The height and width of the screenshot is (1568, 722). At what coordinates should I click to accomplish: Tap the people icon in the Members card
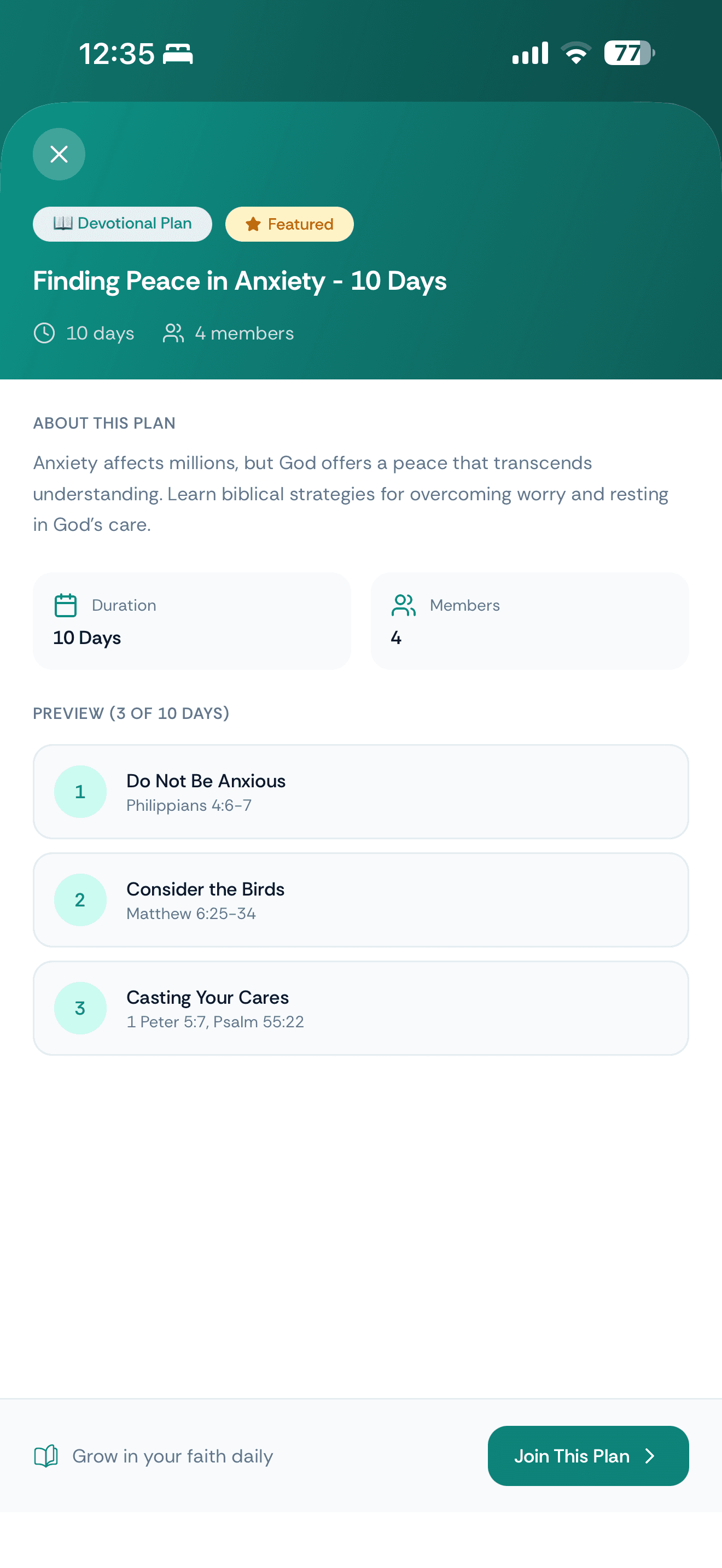pyautogui.click(x=403, y=605)
